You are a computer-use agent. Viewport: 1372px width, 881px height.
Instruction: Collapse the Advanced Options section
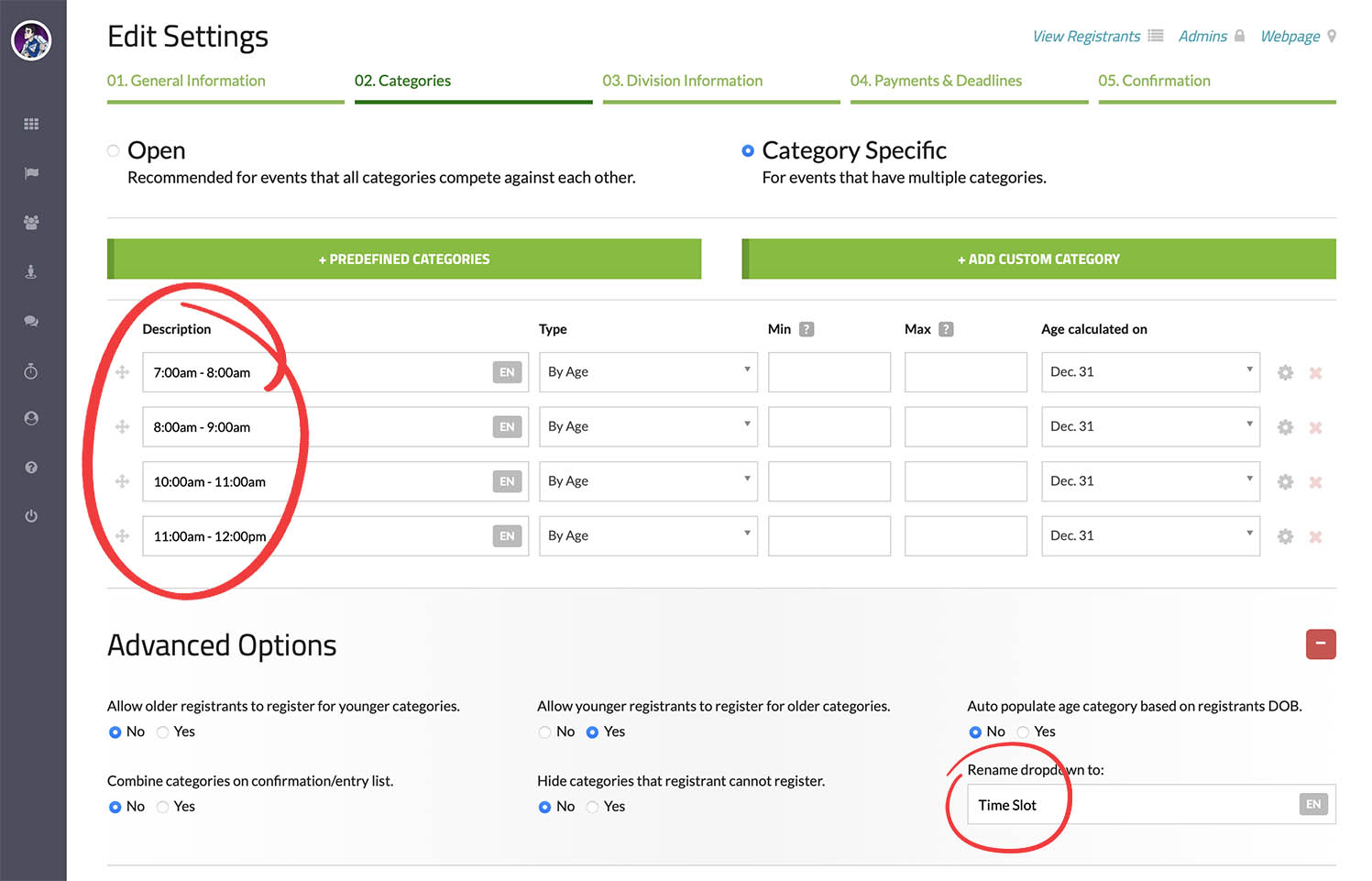(x=1320, y=644)
